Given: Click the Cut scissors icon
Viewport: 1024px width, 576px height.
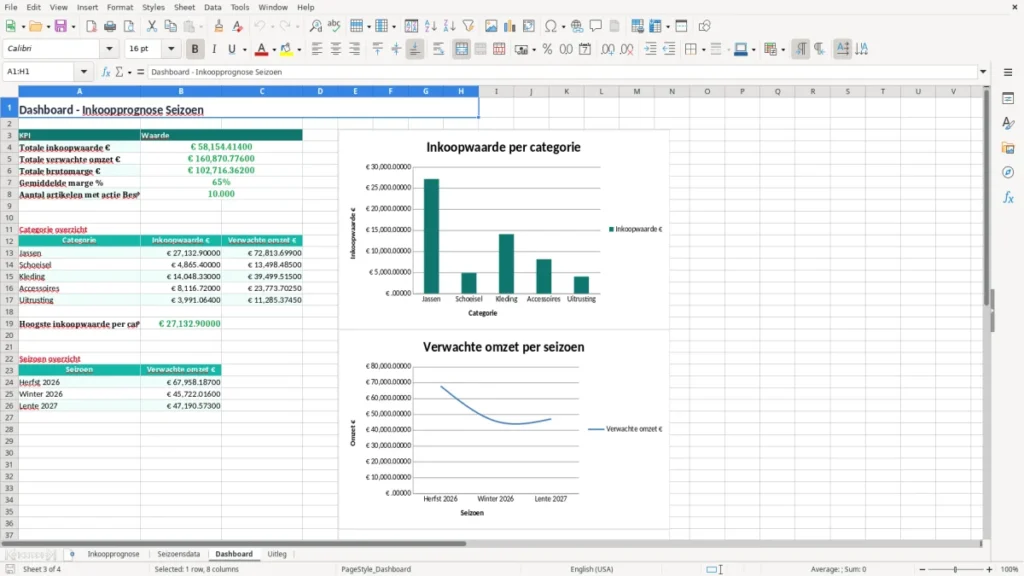Looking at the screenshot, I should click(x=152, y=26).
